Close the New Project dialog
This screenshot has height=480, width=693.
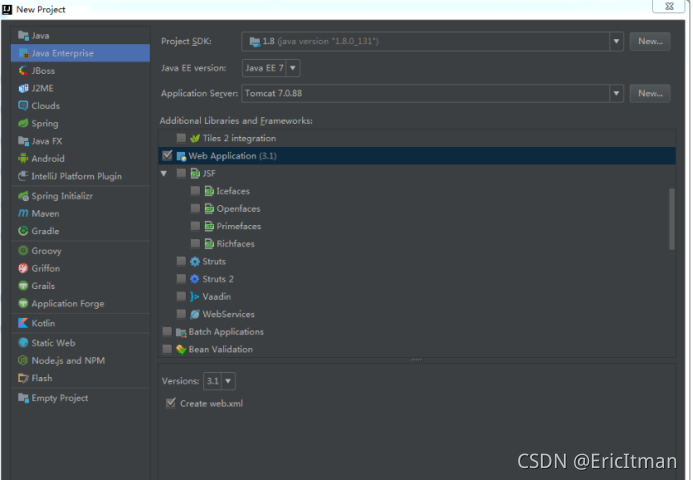pyautogui.click(x=669, y=6)
